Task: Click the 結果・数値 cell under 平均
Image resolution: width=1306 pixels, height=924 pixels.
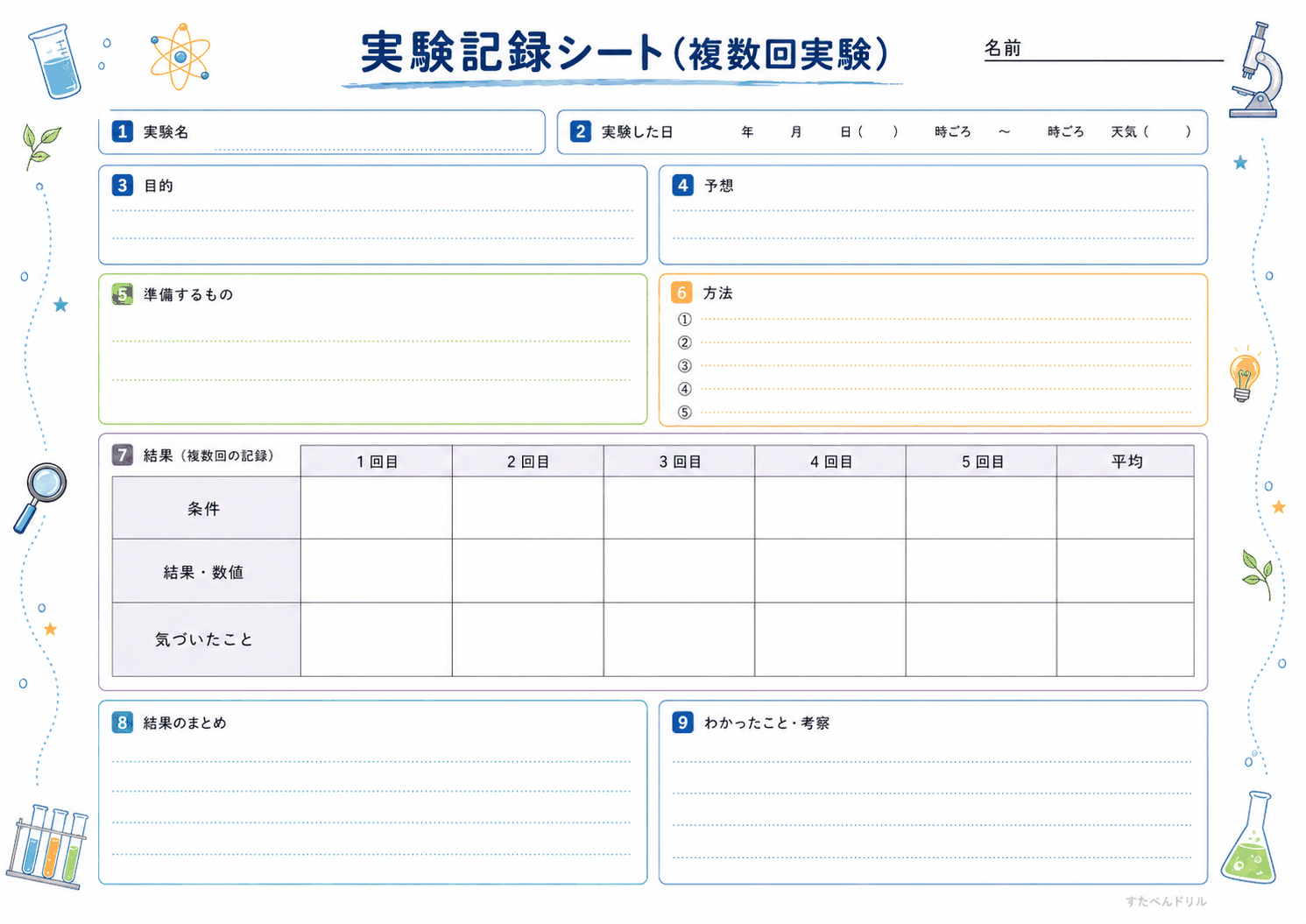Action: click(x=1126, y=571)
